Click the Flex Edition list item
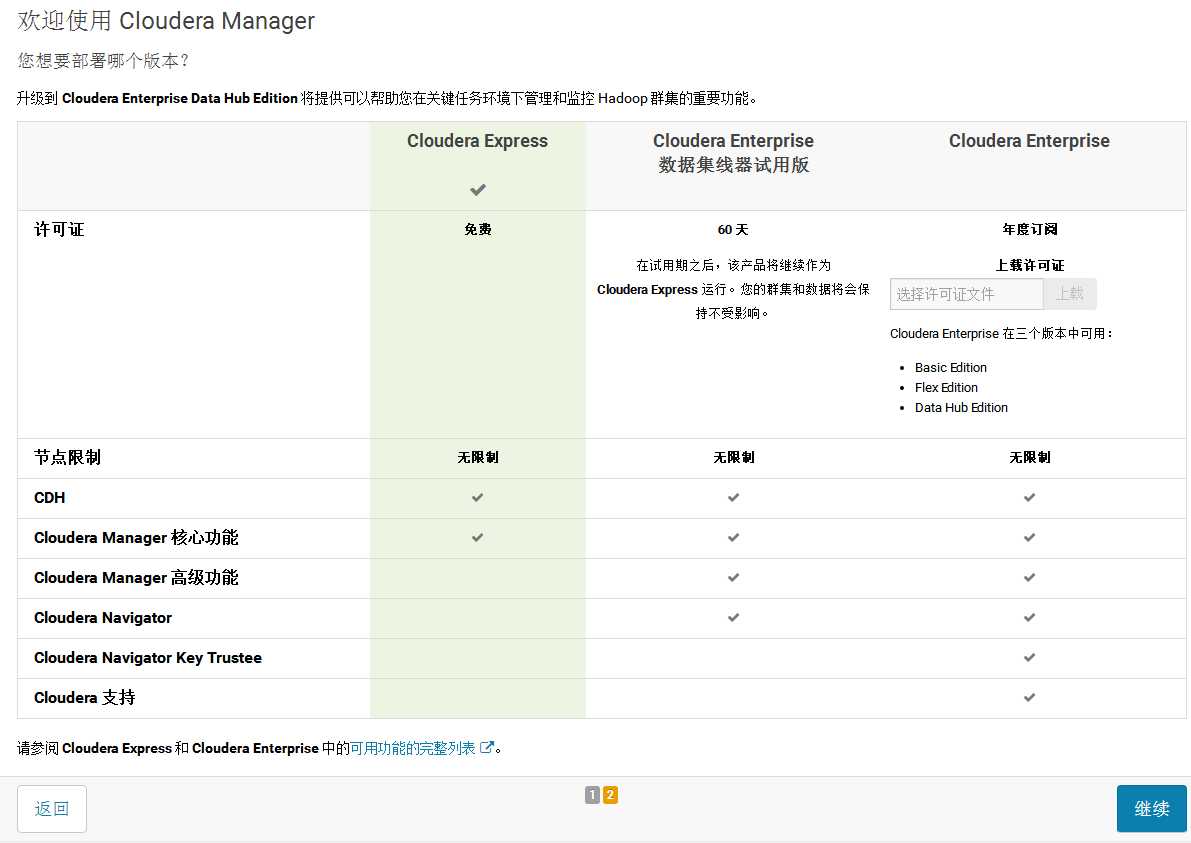 pyautogui.click(x=946, y=387)
